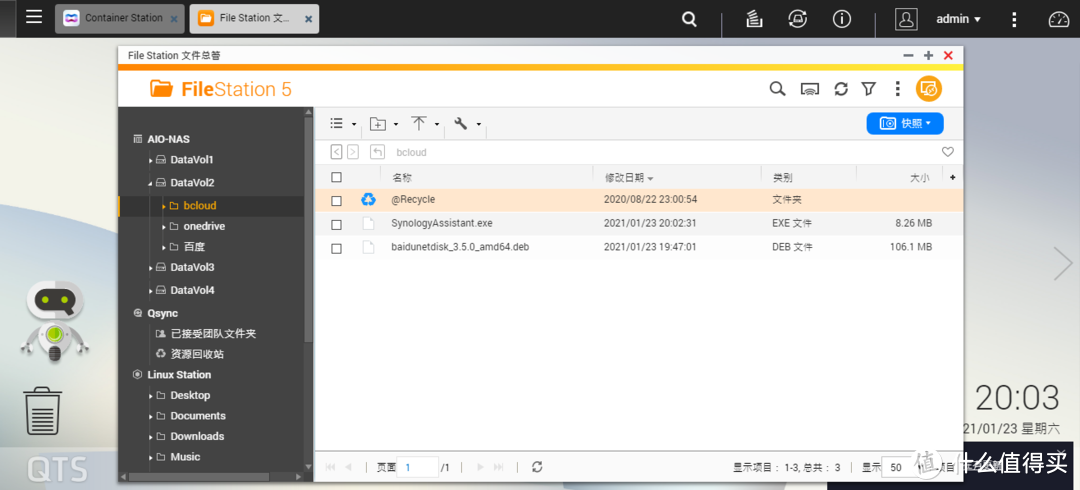Add bcloud to favorites heart icon
Image resolution: width=1080 pixels, height=490 pixels.
[x=948, y=152]
